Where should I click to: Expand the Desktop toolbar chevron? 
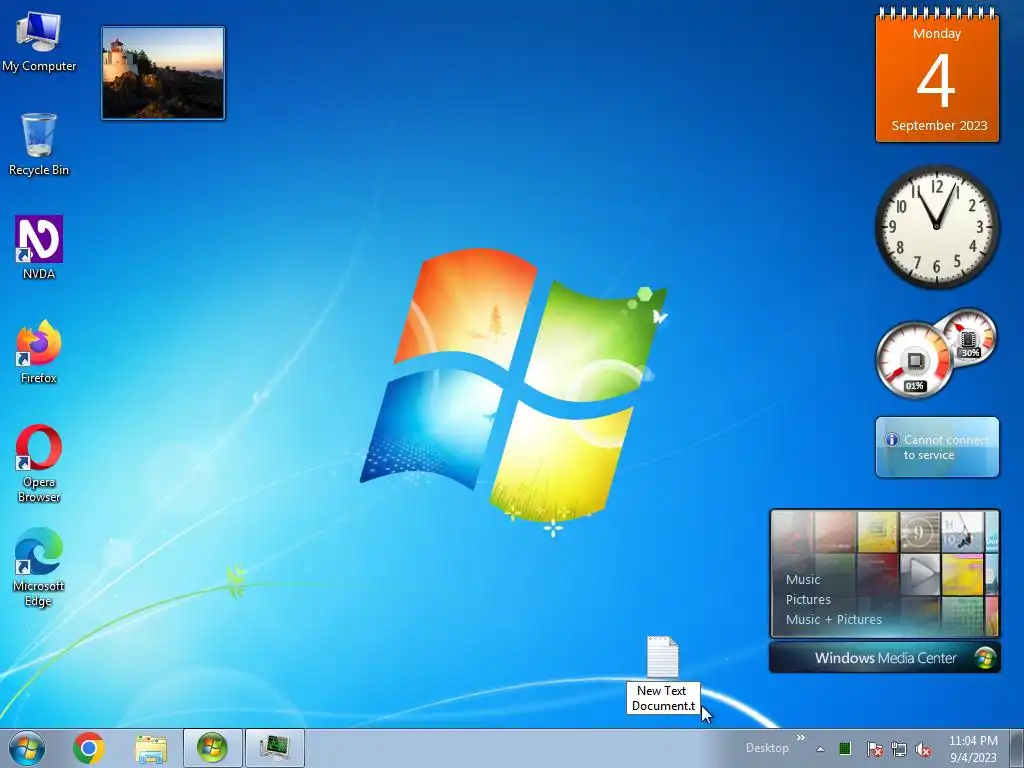(x=801, y=738)
